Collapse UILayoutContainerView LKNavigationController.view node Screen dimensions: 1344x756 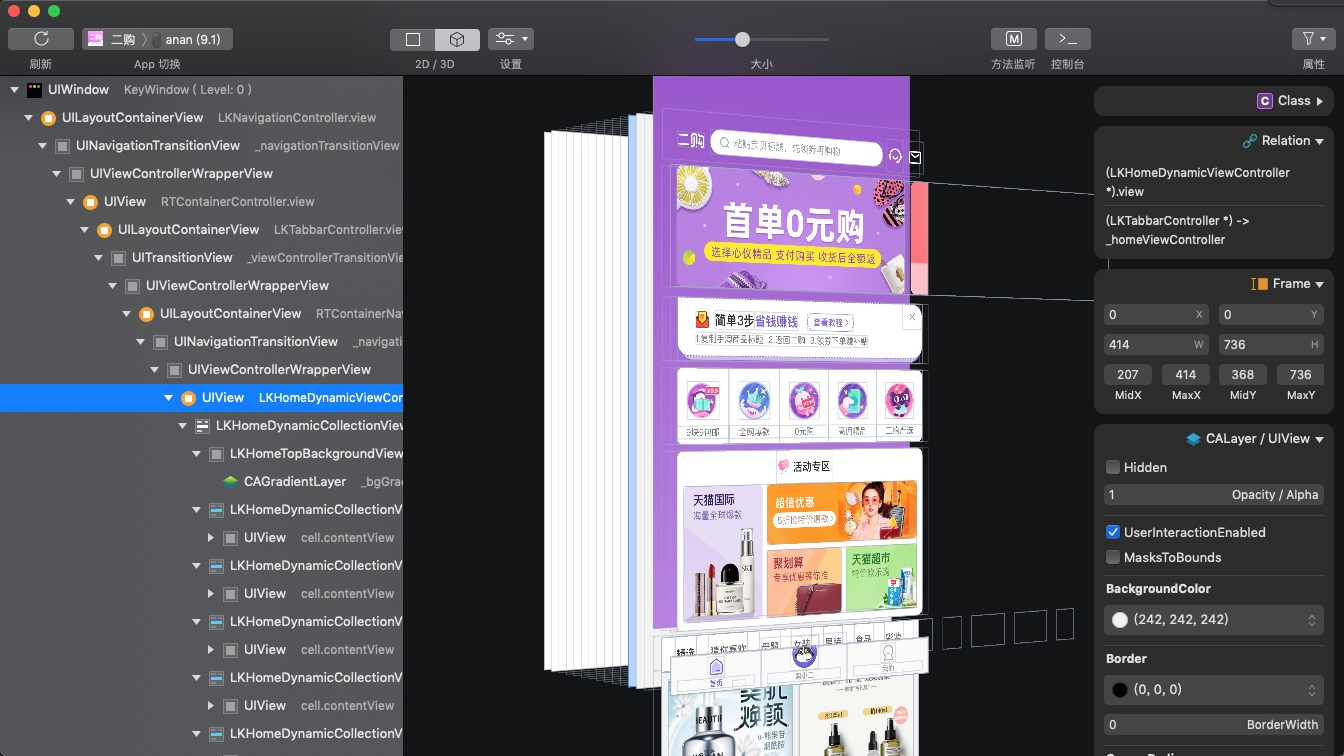[x=28, y=118]
